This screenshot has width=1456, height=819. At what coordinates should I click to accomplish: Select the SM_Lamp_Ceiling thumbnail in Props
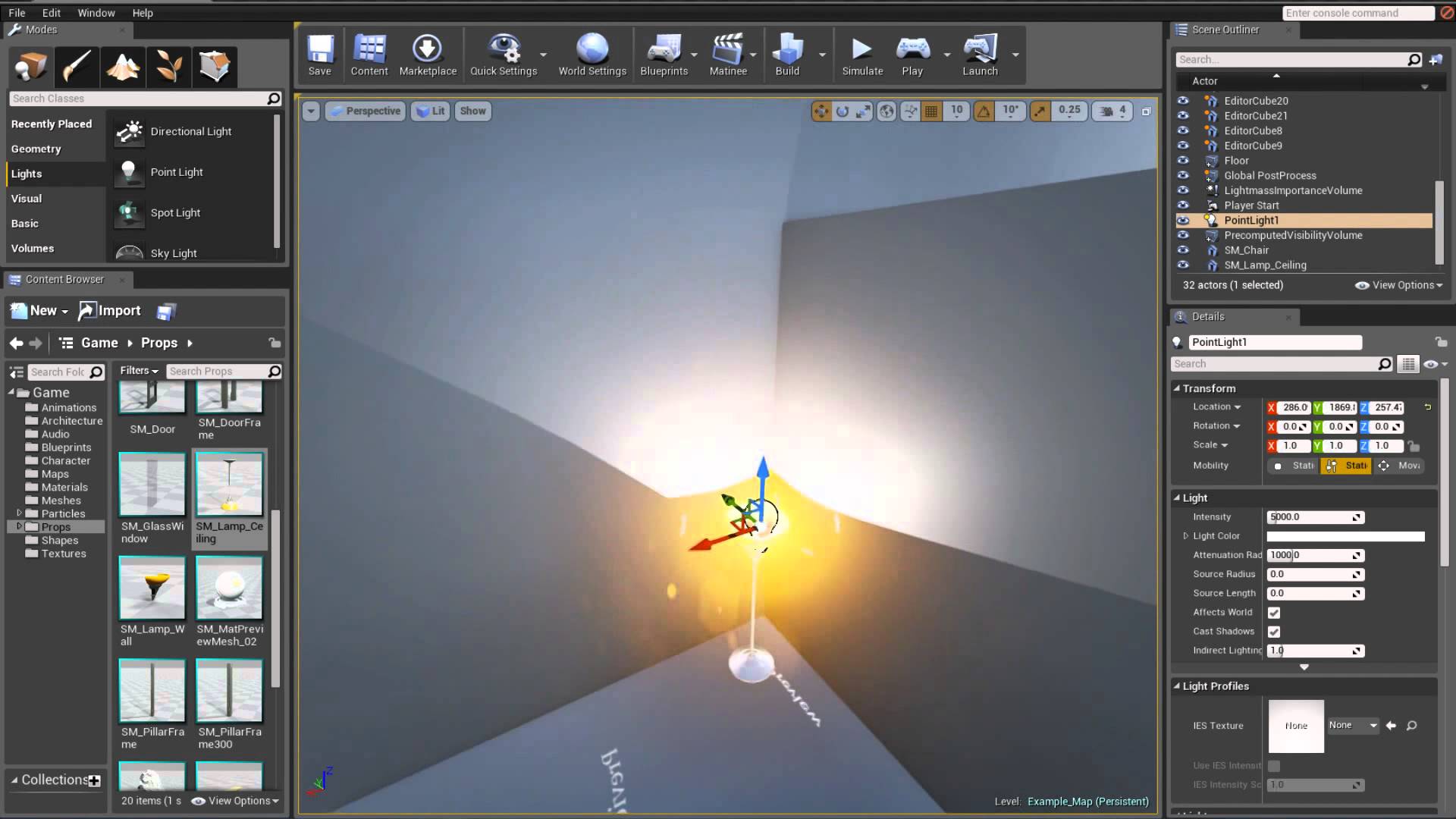tap(229, 483)
